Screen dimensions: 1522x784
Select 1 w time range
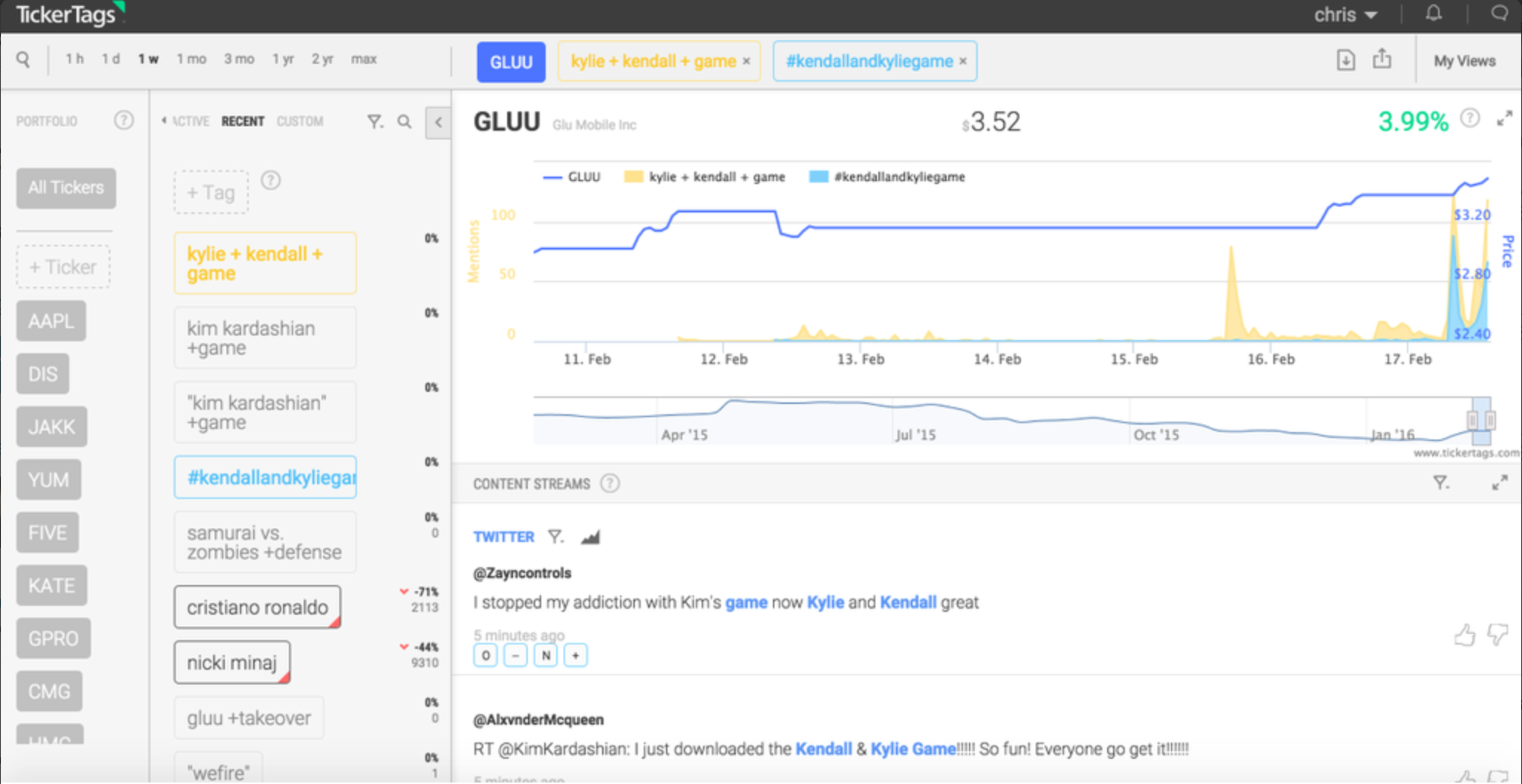[x=148, y=59]
